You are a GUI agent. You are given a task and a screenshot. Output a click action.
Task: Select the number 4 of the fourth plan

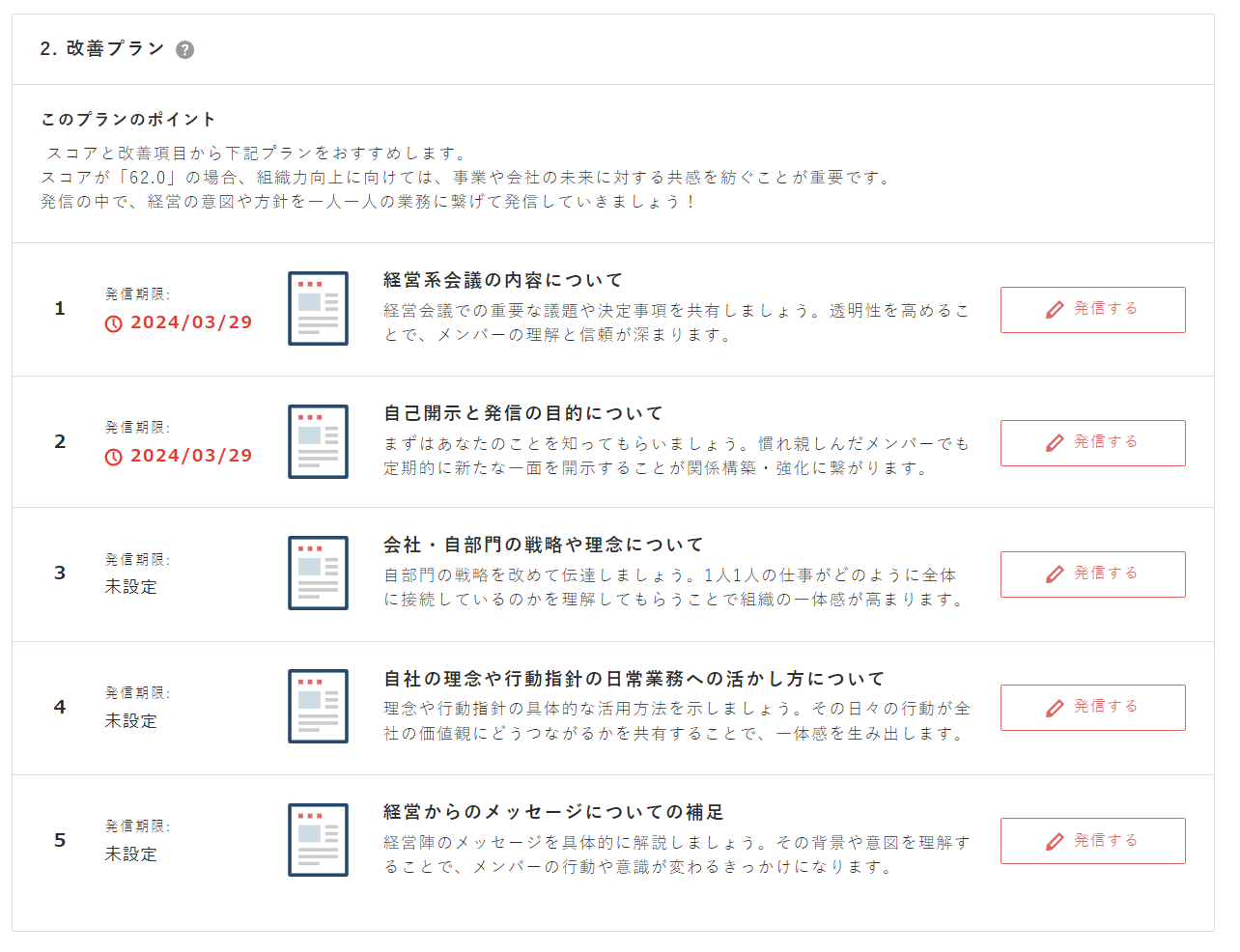click(60, 708)
